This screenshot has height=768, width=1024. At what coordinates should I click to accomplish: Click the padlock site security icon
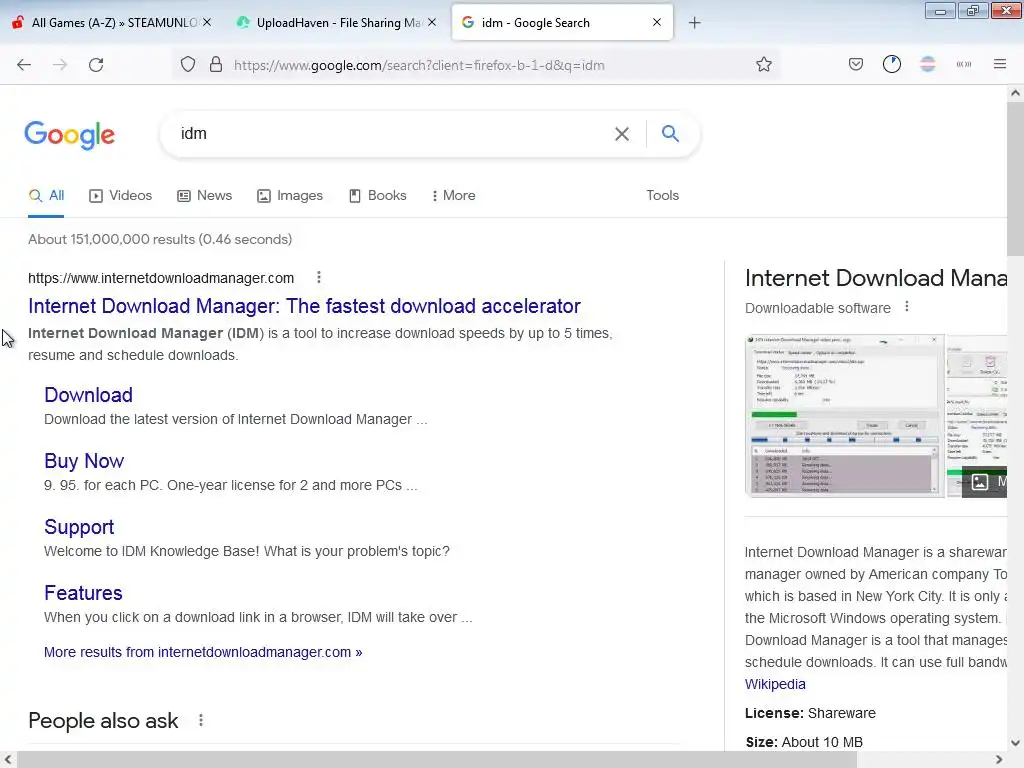click(216, 65)
